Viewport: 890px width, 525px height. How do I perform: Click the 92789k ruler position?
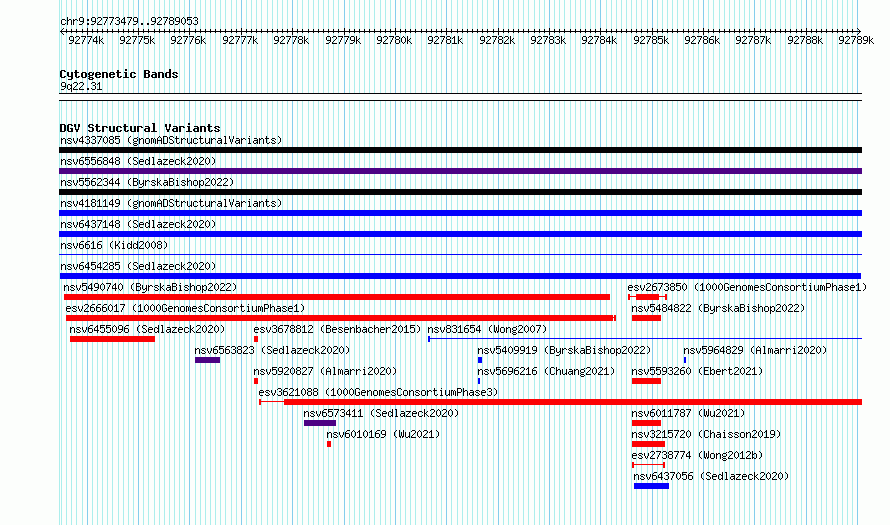[x=856, y=40]
